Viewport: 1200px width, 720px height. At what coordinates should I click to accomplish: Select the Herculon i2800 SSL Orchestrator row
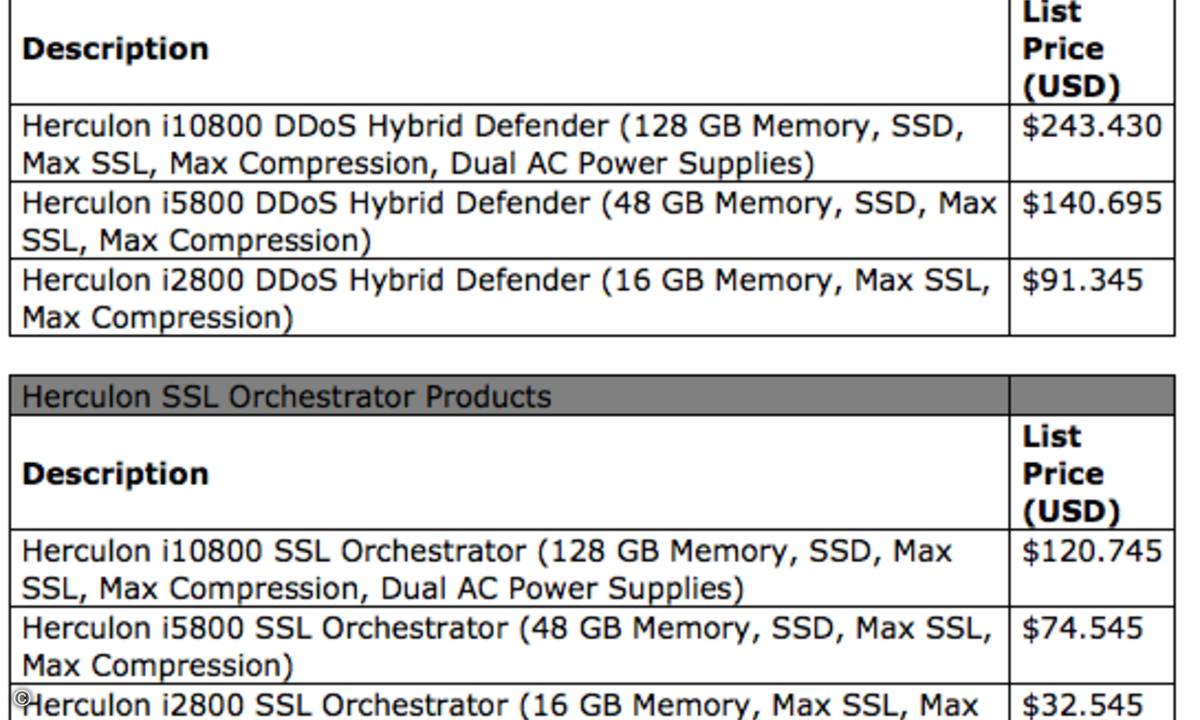tap(592, 702)
